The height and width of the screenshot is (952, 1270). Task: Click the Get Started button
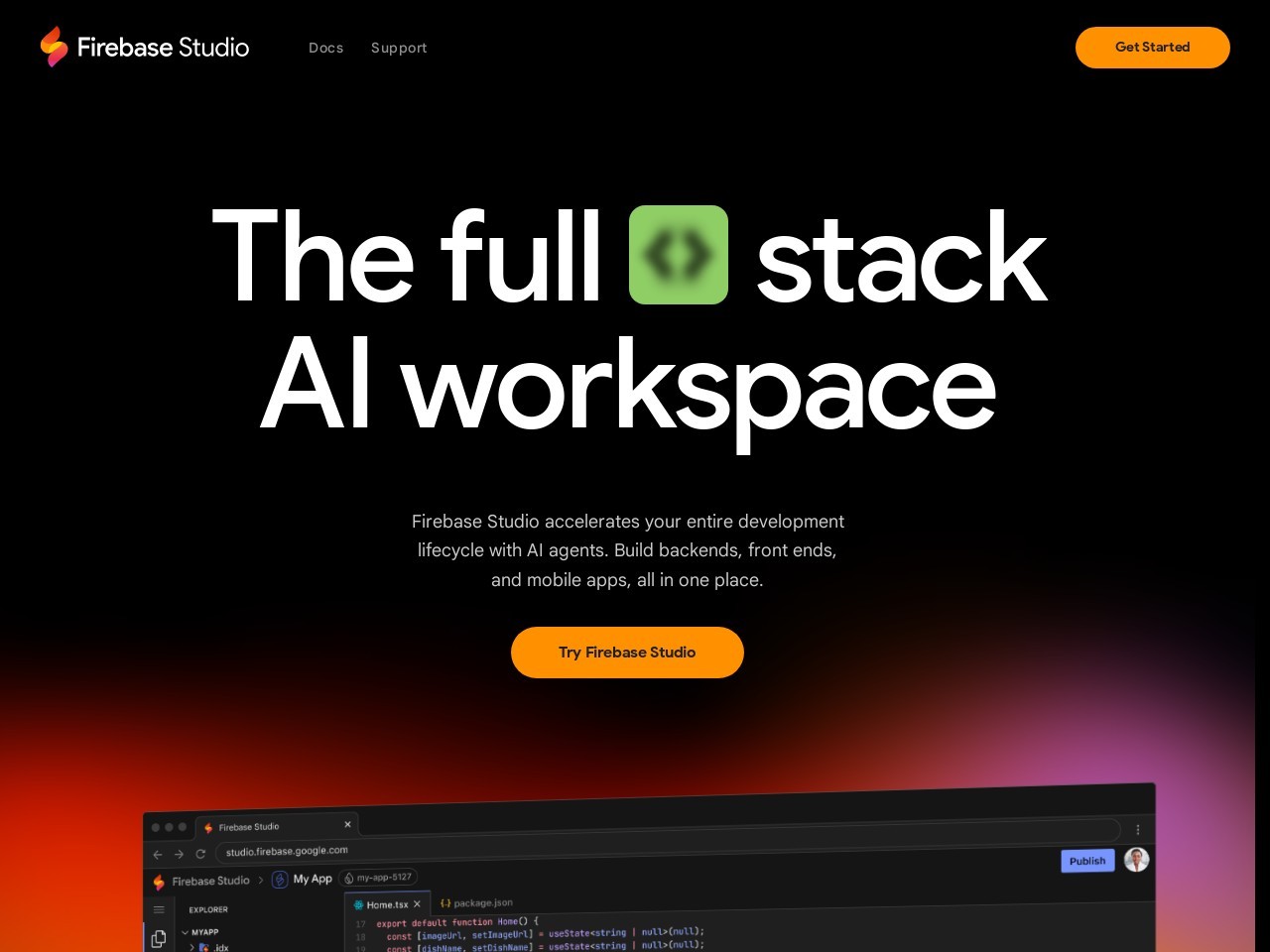[x=1152, y=47]
